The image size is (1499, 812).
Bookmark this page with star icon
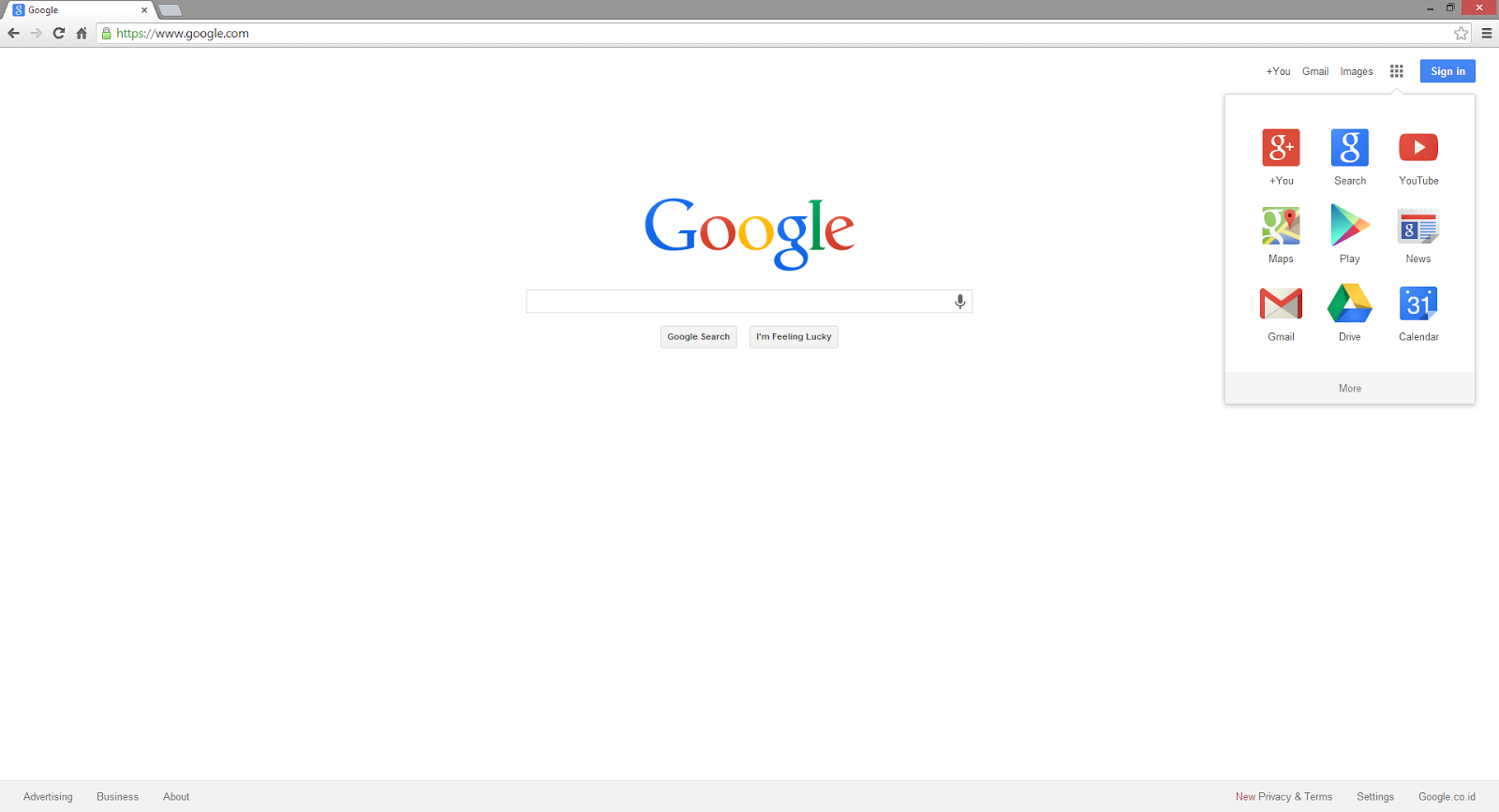pos(1461,34)
